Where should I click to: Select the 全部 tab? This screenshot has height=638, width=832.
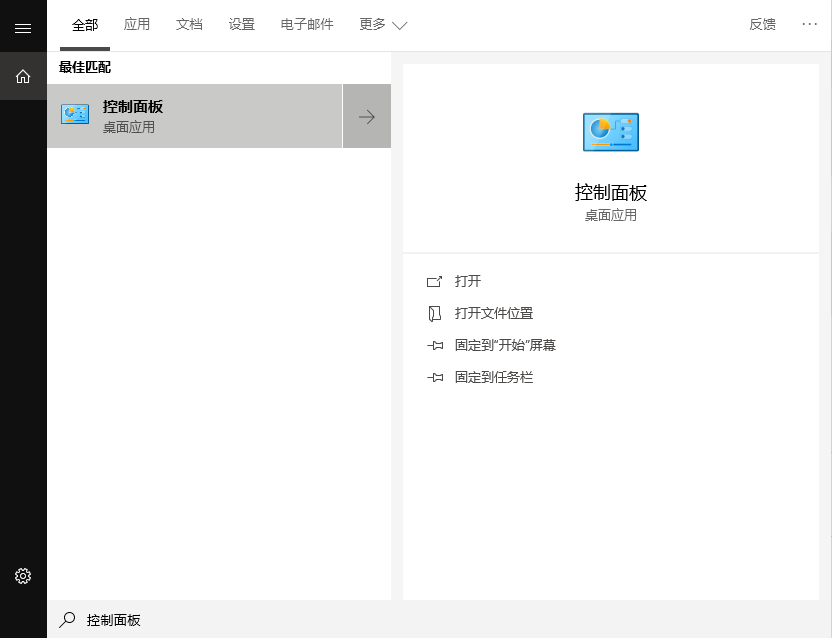pos(85,24)
